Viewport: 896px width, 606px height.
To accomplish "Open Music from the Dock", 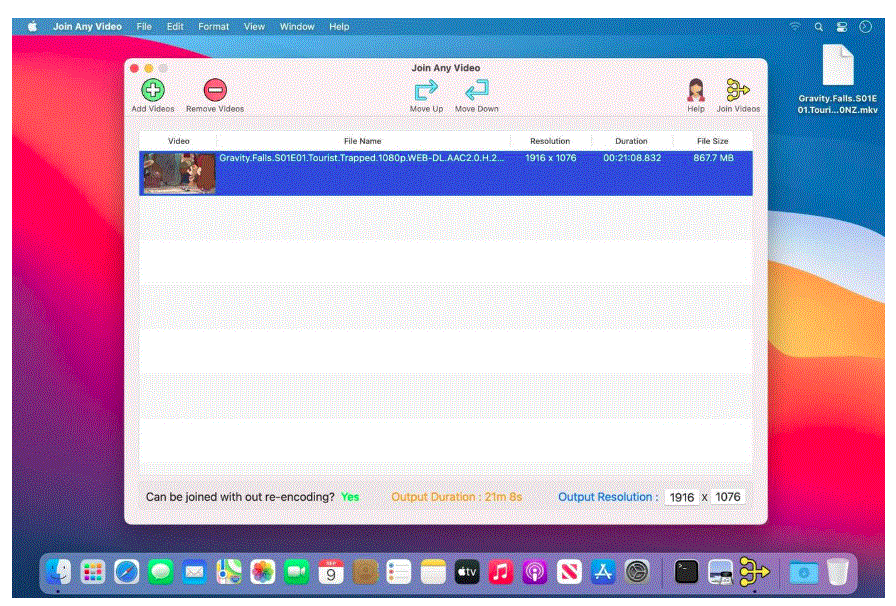I will tap(501, 572).
